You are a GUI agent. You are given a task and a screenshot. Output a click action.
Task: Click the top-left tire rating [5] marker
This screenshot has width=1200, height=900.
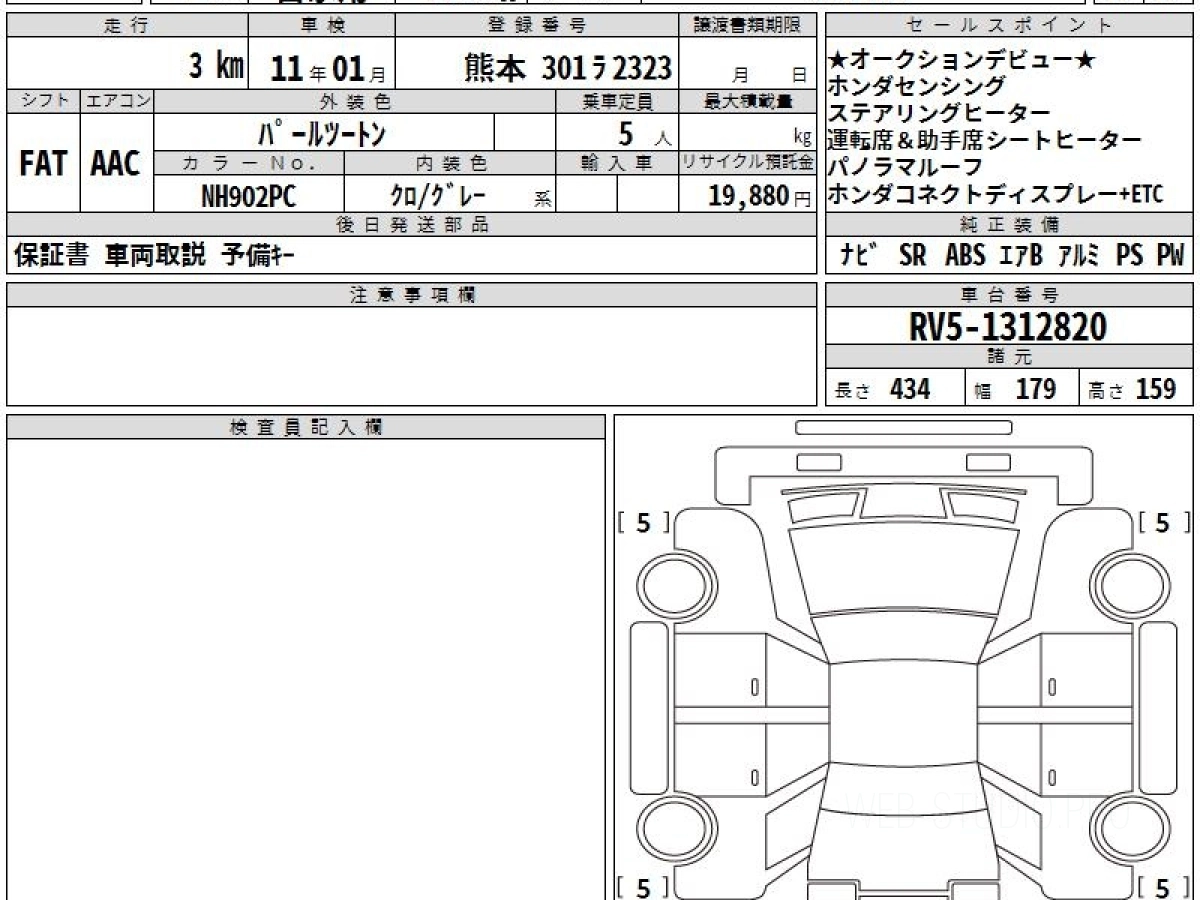643,522
